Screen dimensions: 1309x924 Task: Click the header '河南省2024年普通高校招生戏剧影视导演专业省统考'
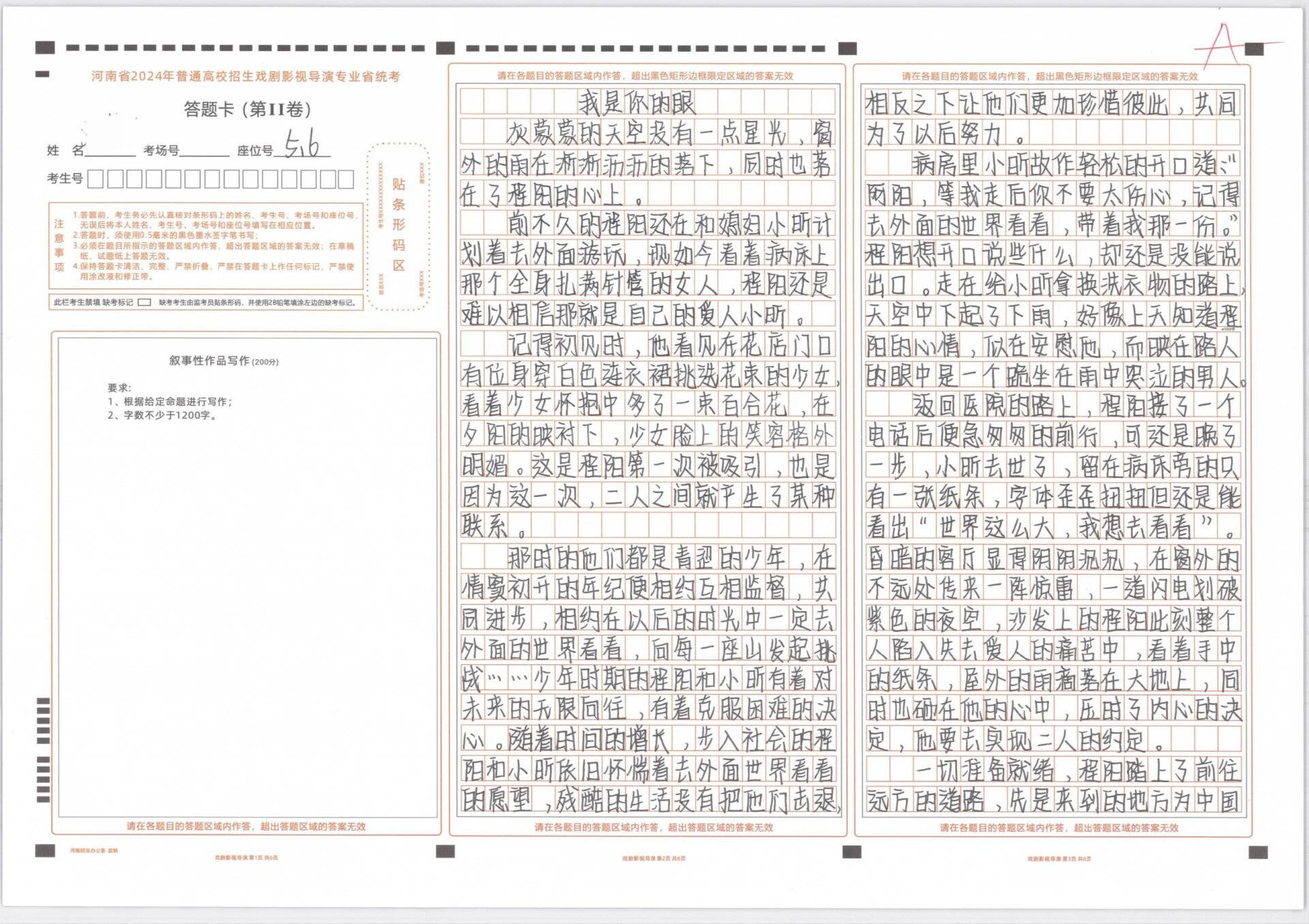245,76
